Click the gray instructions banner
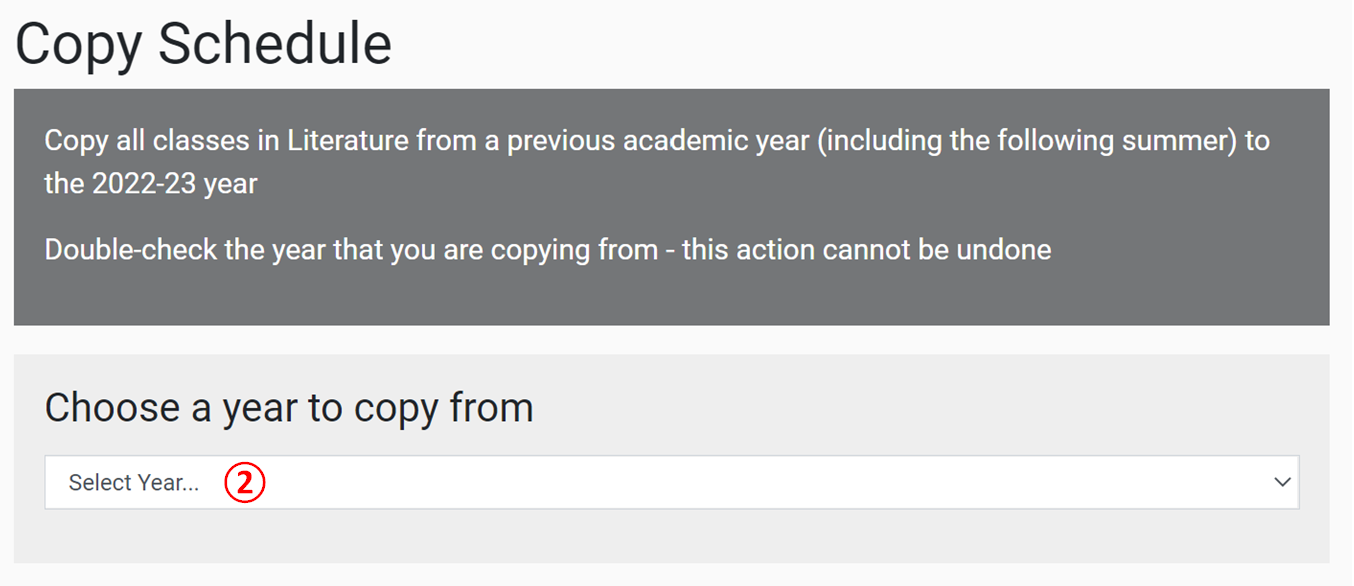The width and height of the screenshot is (1354, 586). pos(670,207)
